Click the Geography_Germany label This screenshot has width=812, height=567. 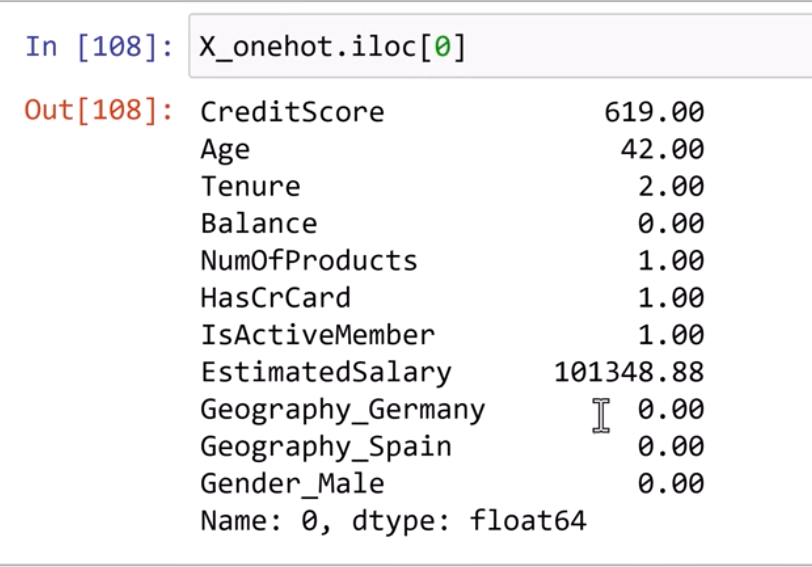[x=342, y=410]
